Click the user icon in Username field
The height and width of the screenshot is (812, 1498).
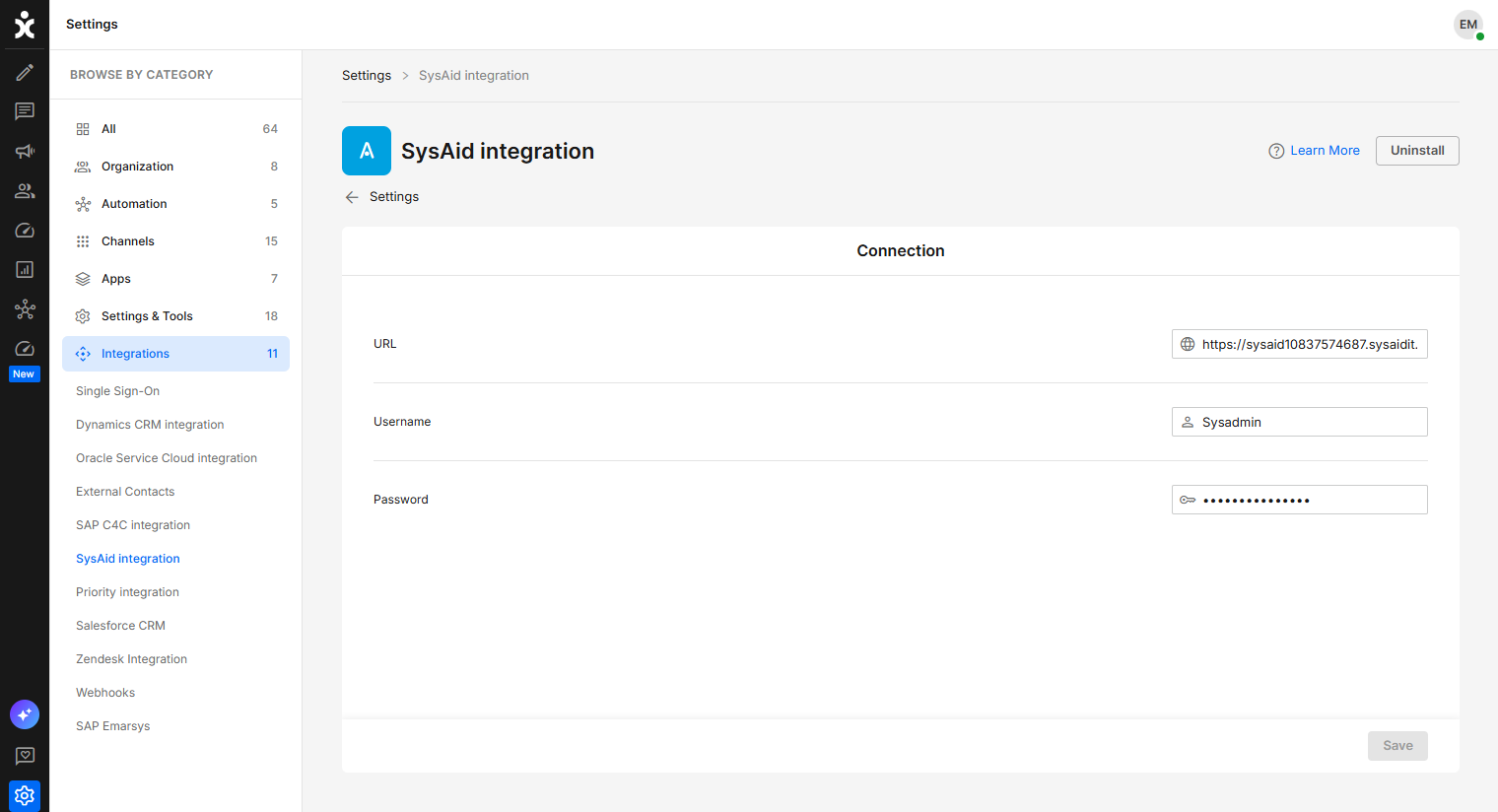click(x=1188, y=422)
